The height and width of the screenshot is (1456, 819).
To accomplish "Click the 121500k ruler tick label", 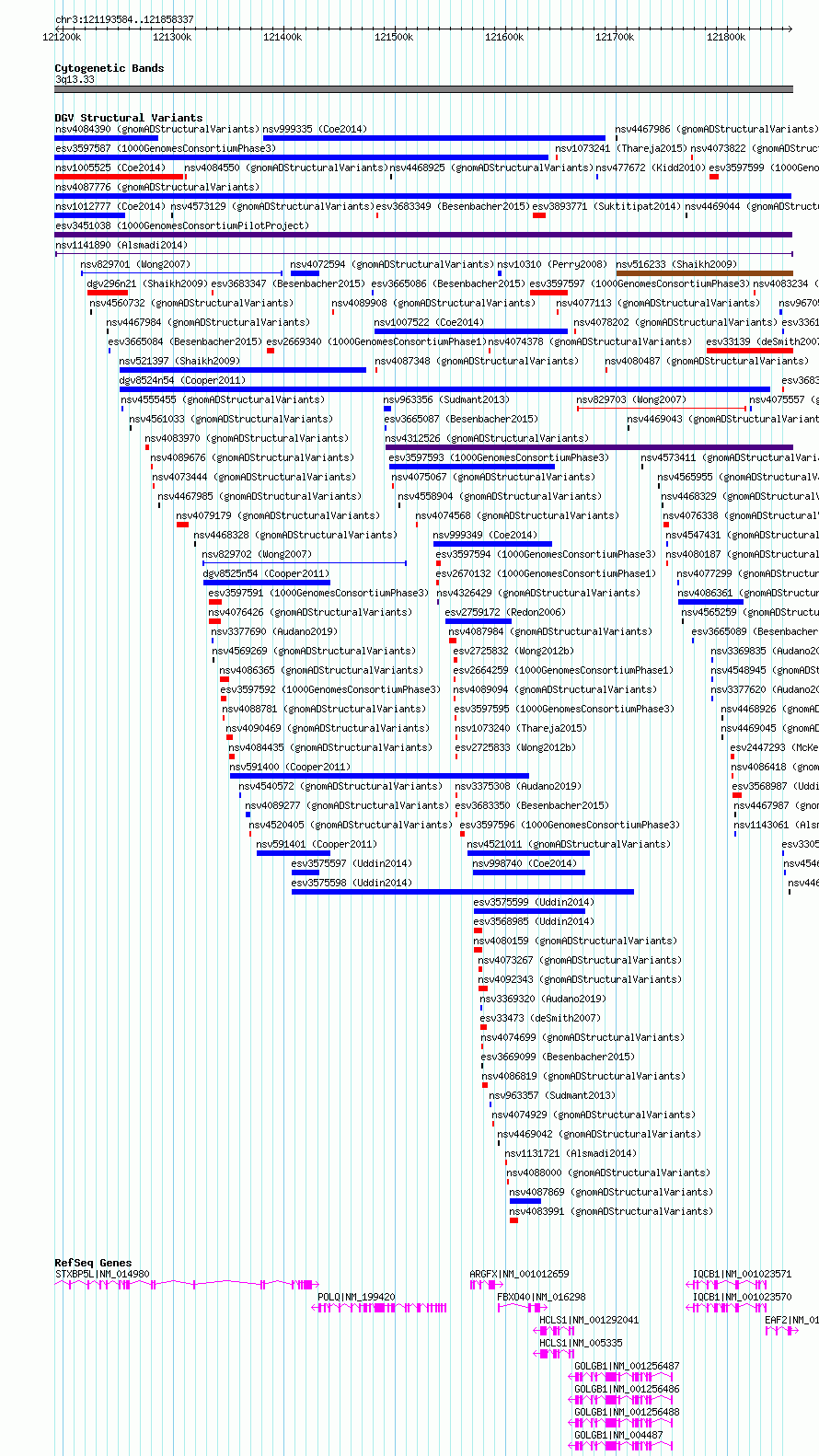I will coord(394,37).
